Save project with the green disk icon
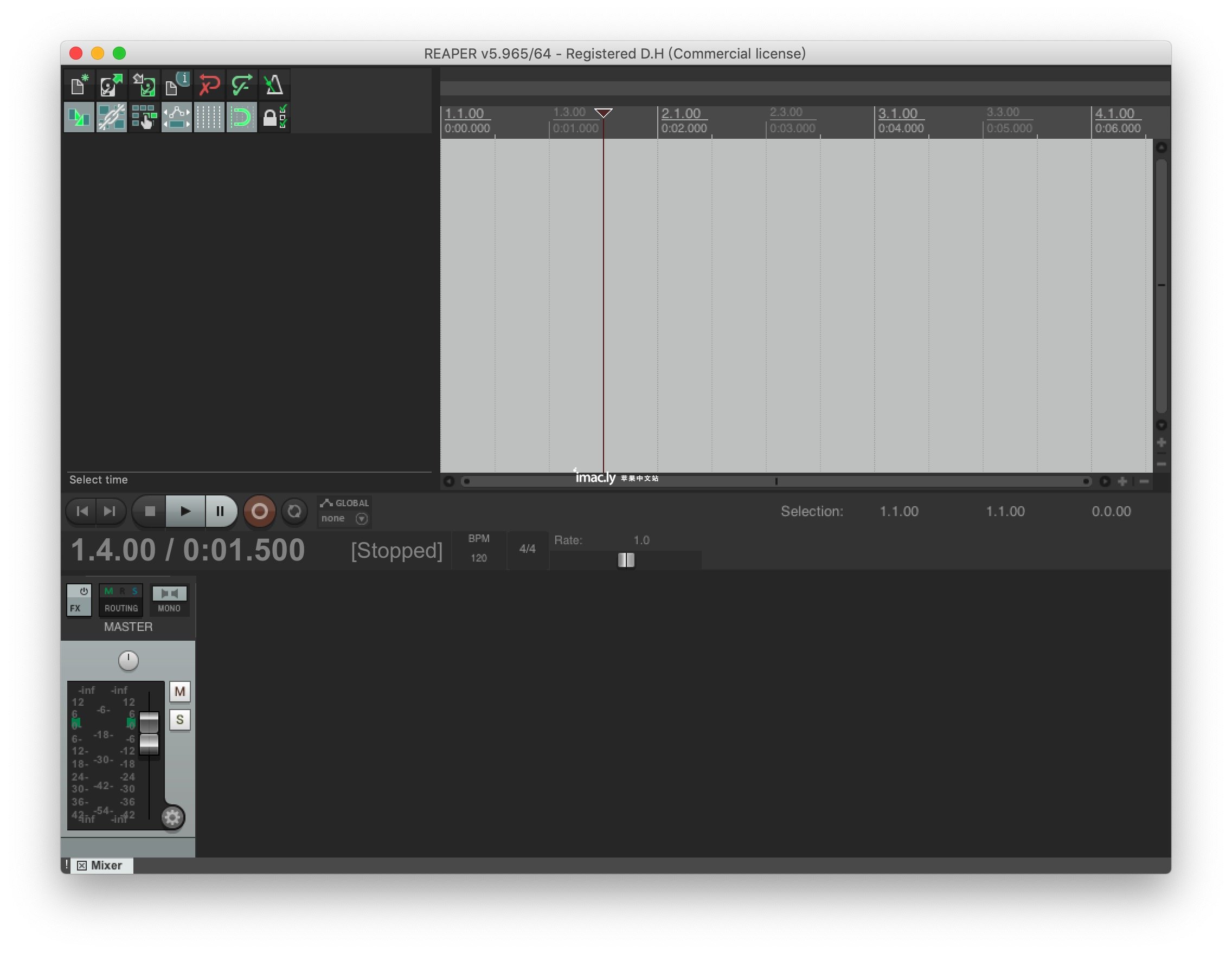1232x954 pixels. coord(144,85)
